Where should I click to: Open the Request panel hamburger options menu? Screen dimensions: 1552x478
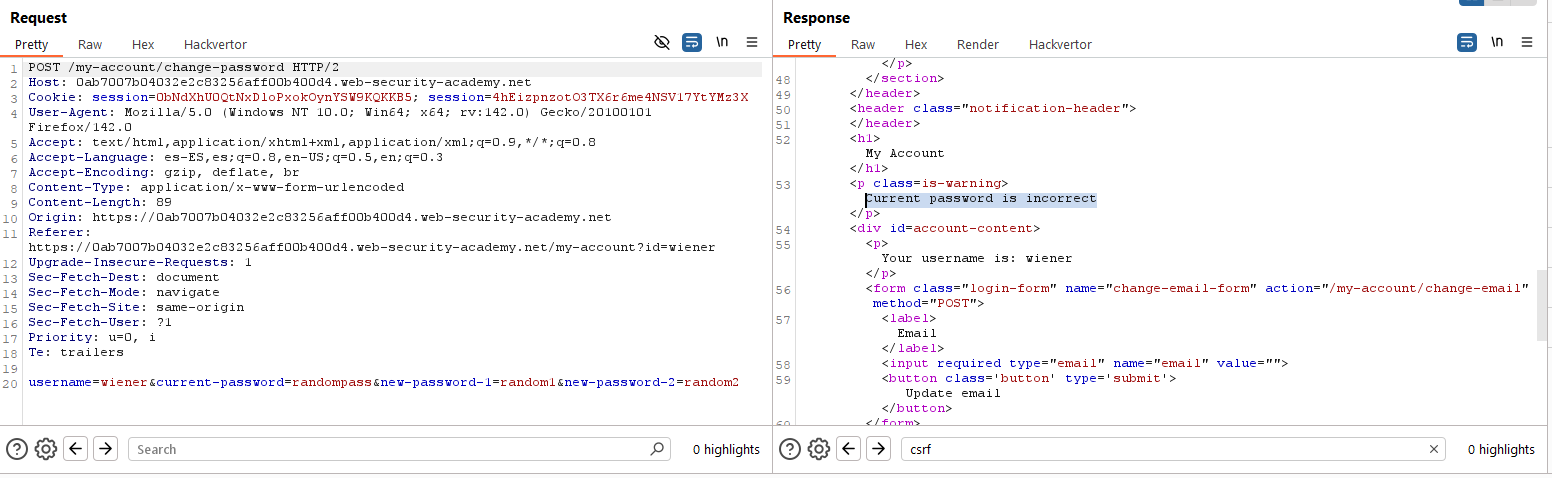(752, 42)
